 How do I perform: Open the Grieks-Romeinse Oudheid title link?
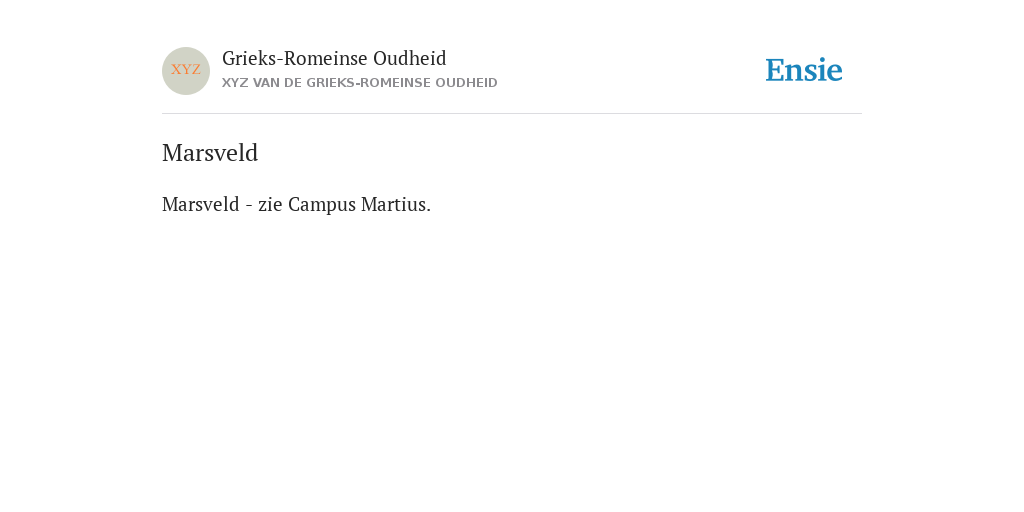click(x=334, y=58)
